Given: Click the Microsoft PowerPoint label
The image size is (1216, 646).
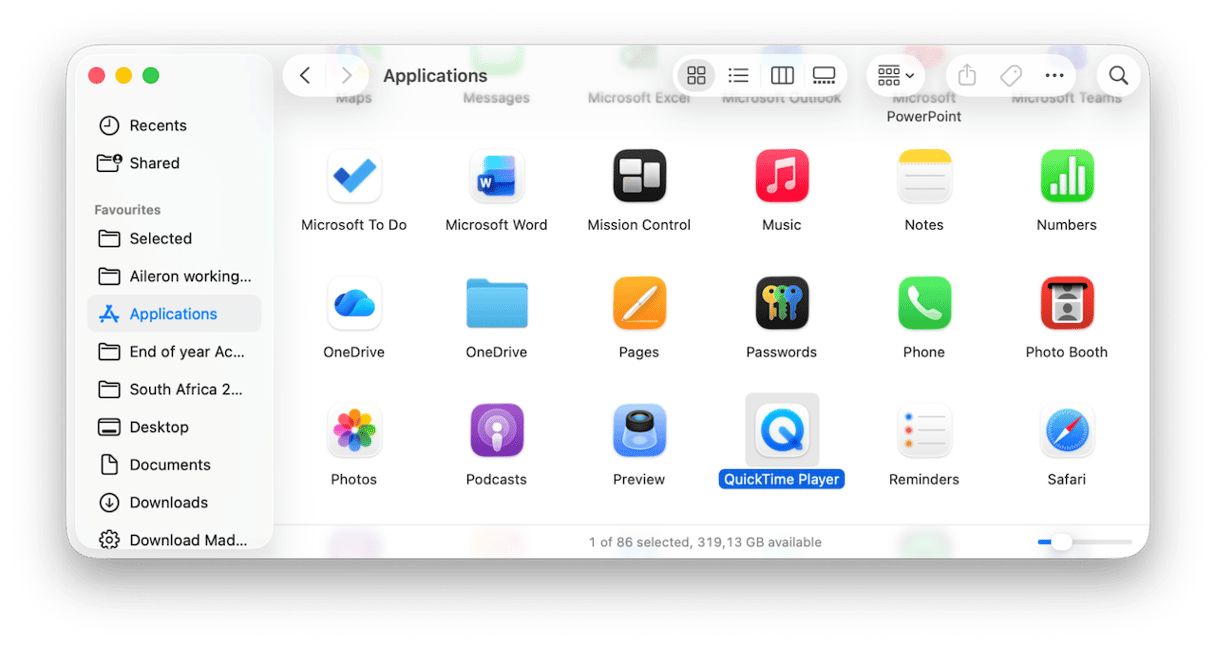Looking at the screenshot, I should point(924,107).
